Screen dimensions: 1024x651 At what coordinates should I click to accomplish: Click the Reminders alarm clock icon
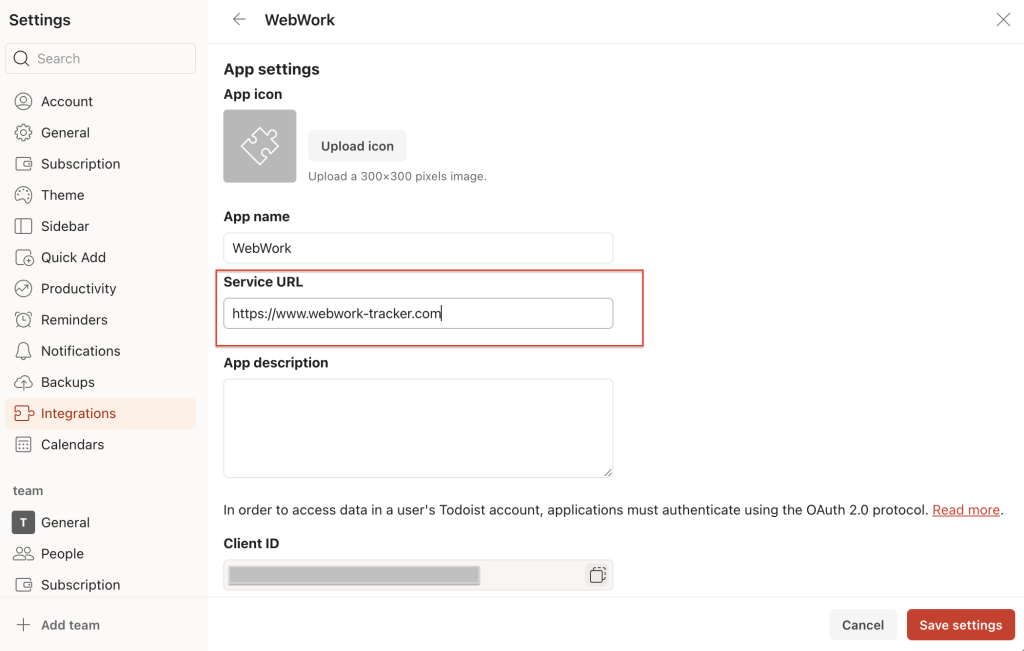[23, 320]
